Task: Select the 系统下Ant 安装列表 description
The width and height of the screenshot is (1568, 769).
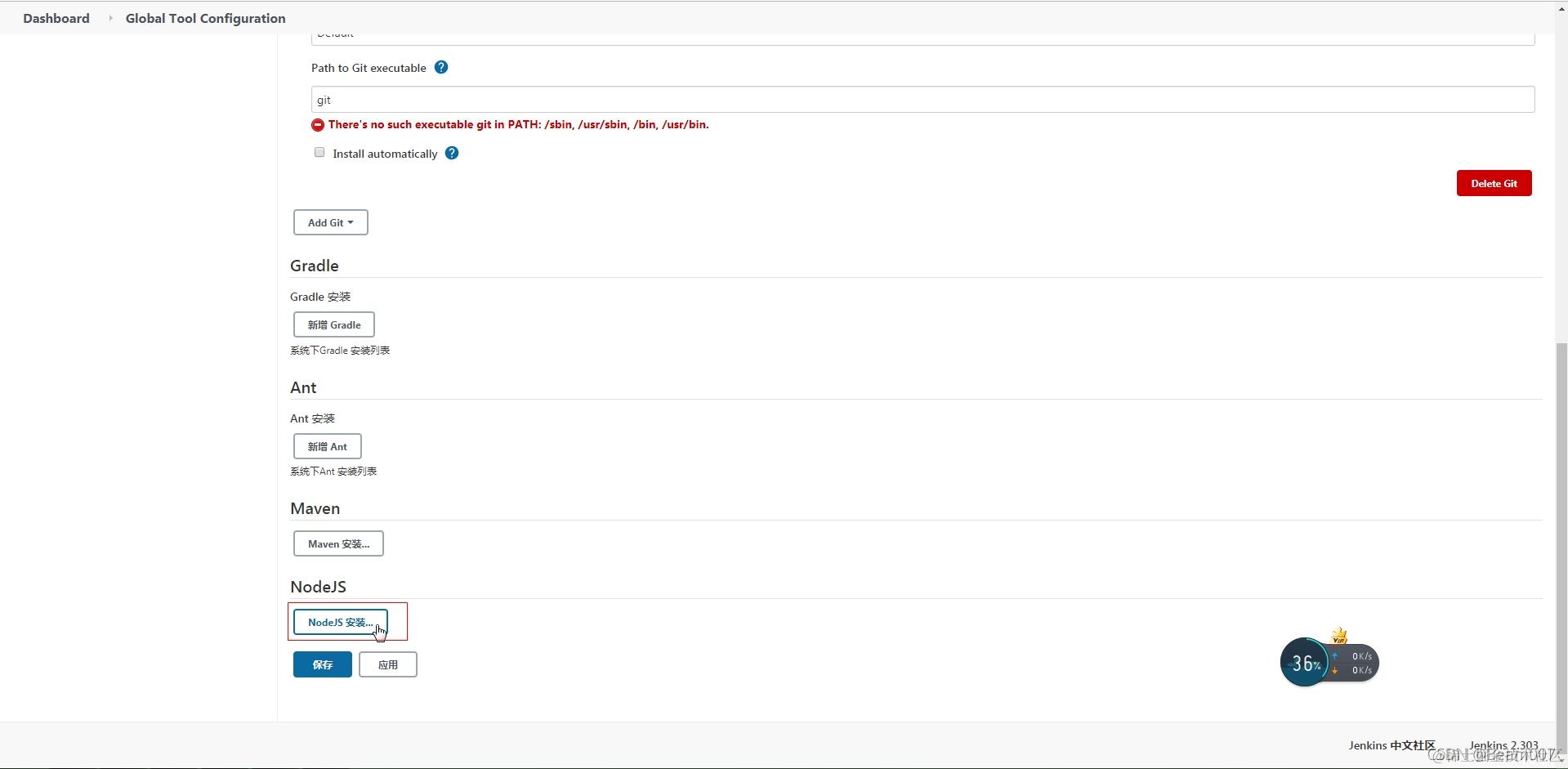Action: 333,472
